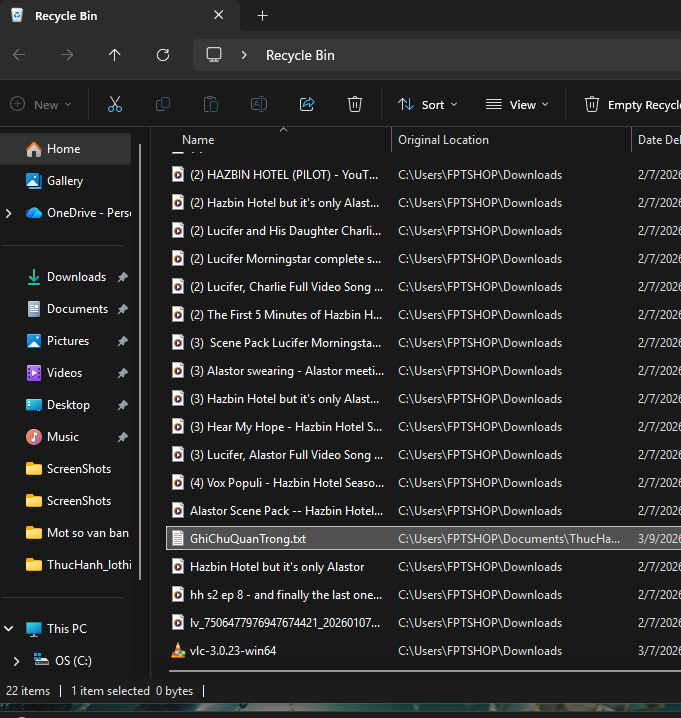Open Downloads in the sidebar
The width and height of the screenshot is (681, 718).
click(65, 277)
